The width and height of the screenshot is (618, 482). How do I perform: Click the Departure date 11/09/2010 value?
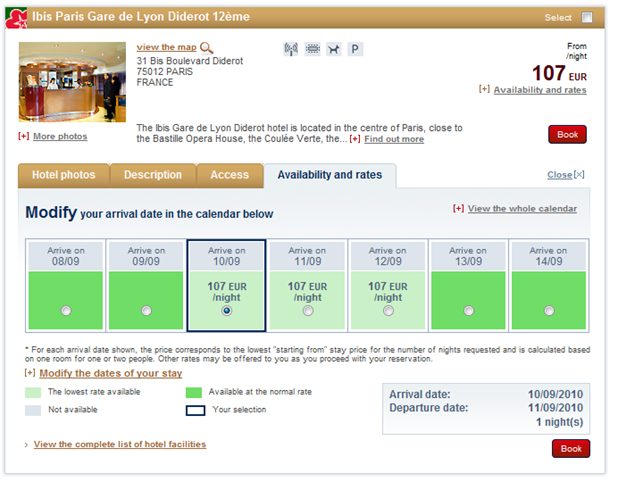(555, 408)
